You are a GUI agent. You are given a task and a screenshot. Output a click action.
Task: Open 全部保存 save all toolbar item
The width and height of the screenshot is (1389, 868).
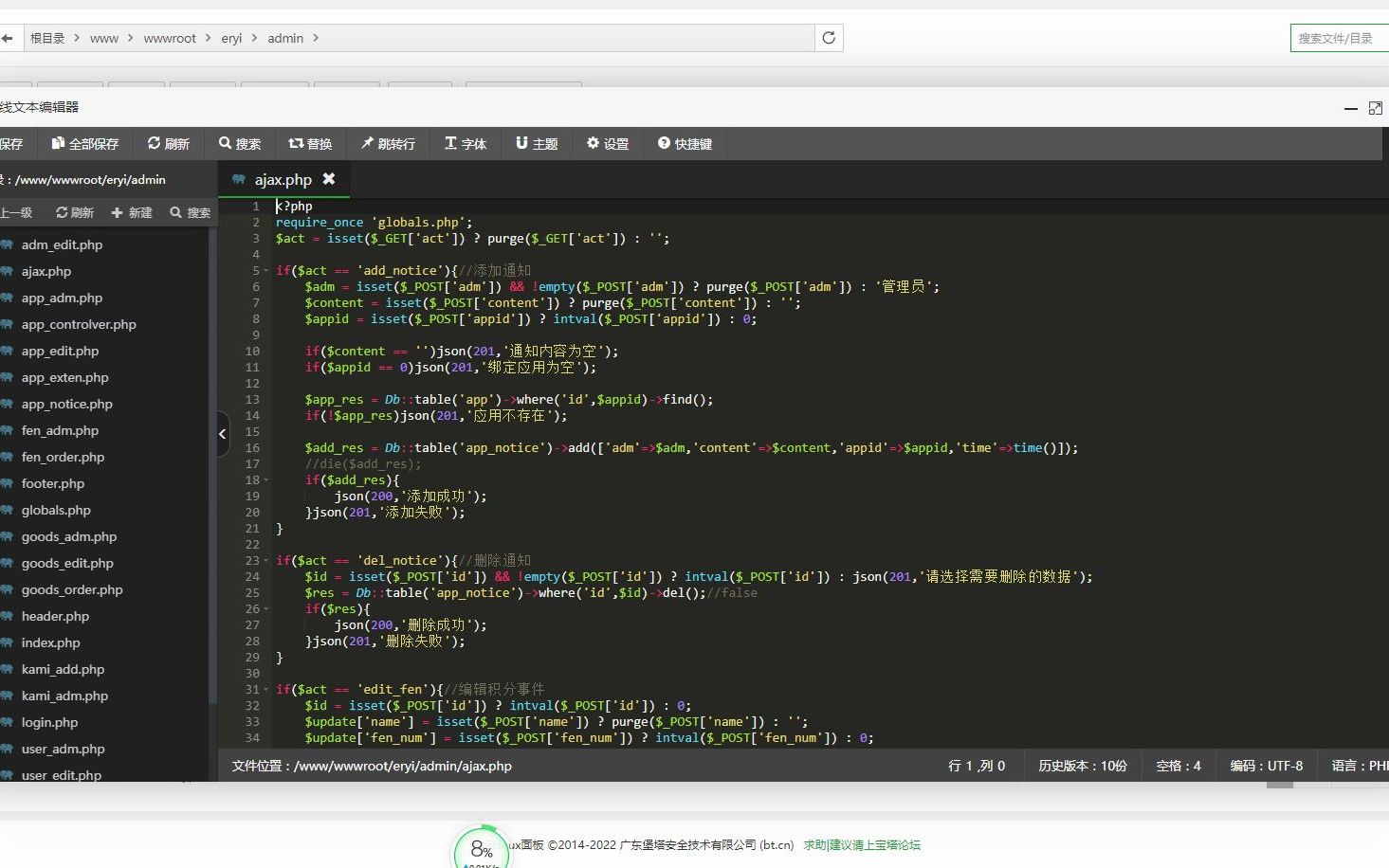click(x=85, y=143)
